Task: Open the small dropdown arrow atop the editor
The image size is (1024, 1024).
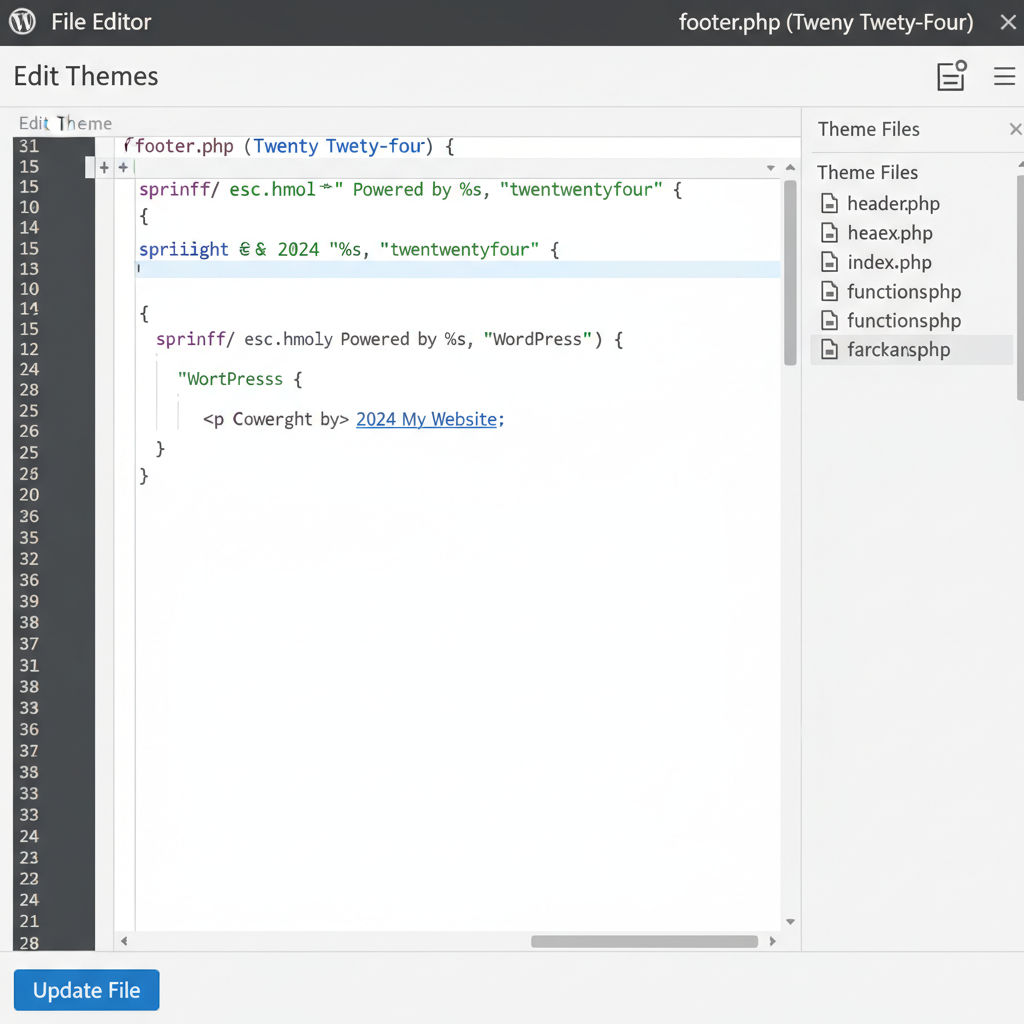Action: coord(770,168)
